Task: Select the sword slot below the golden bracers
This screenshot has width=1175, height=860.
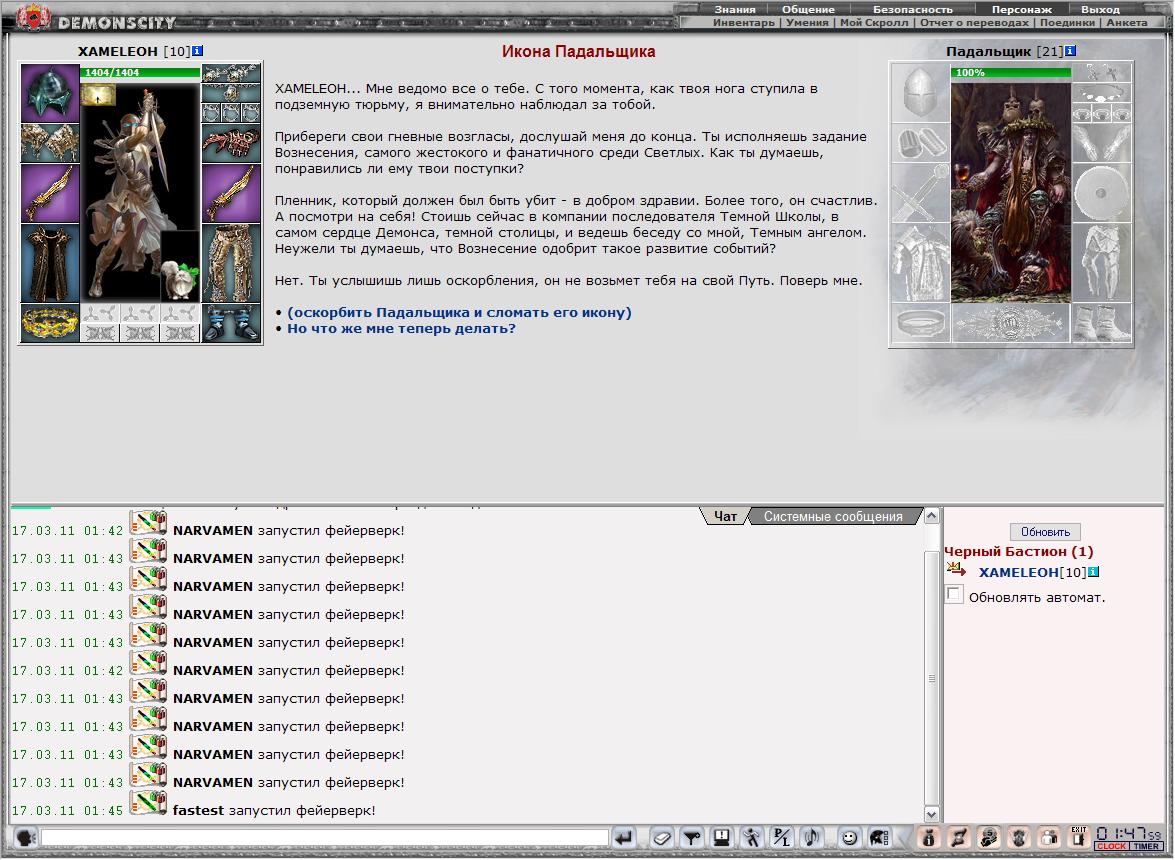Action: [50, 193]
